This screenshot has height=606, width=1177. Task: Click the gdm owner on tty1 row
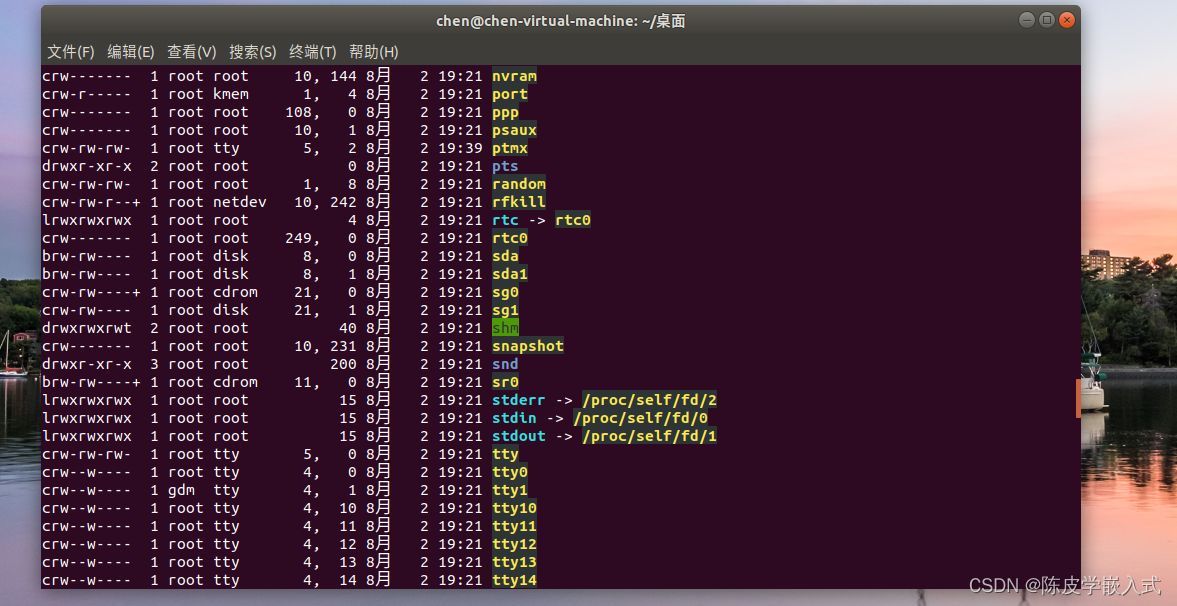[182, 490]
